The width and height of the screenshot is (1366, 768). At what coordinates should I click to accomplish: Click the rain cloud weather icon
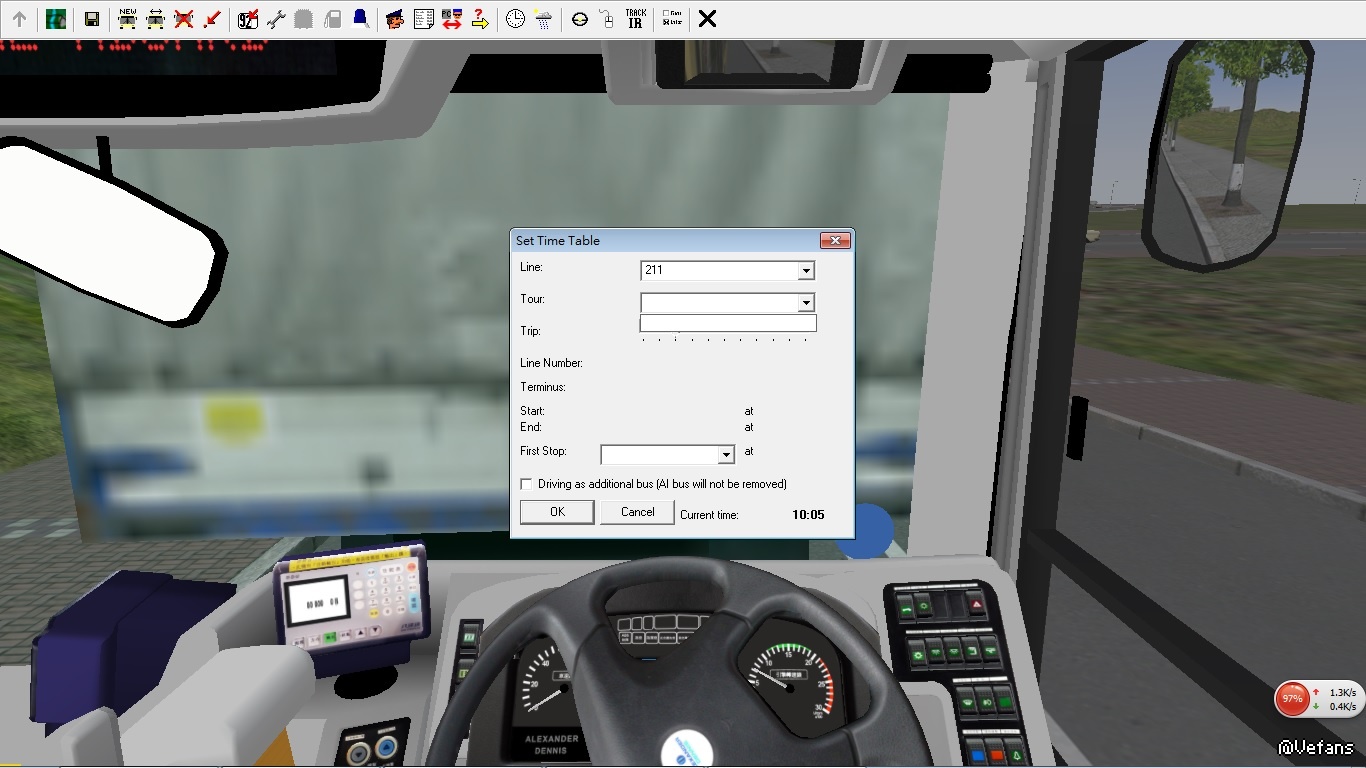[544, 19]
